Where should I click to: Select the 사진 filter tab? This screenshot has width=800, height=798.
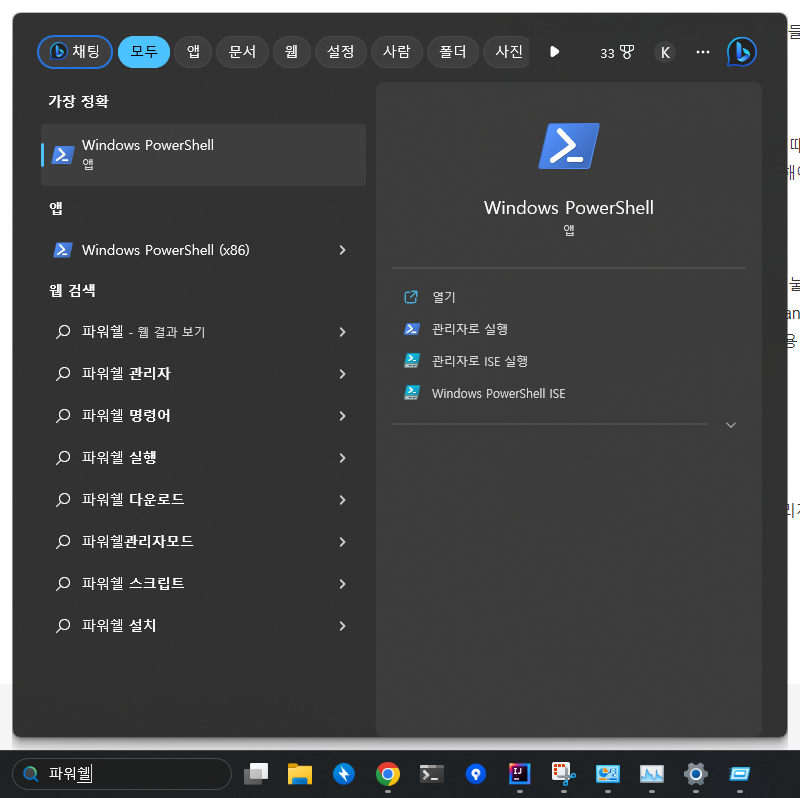[x=507, y=52]
